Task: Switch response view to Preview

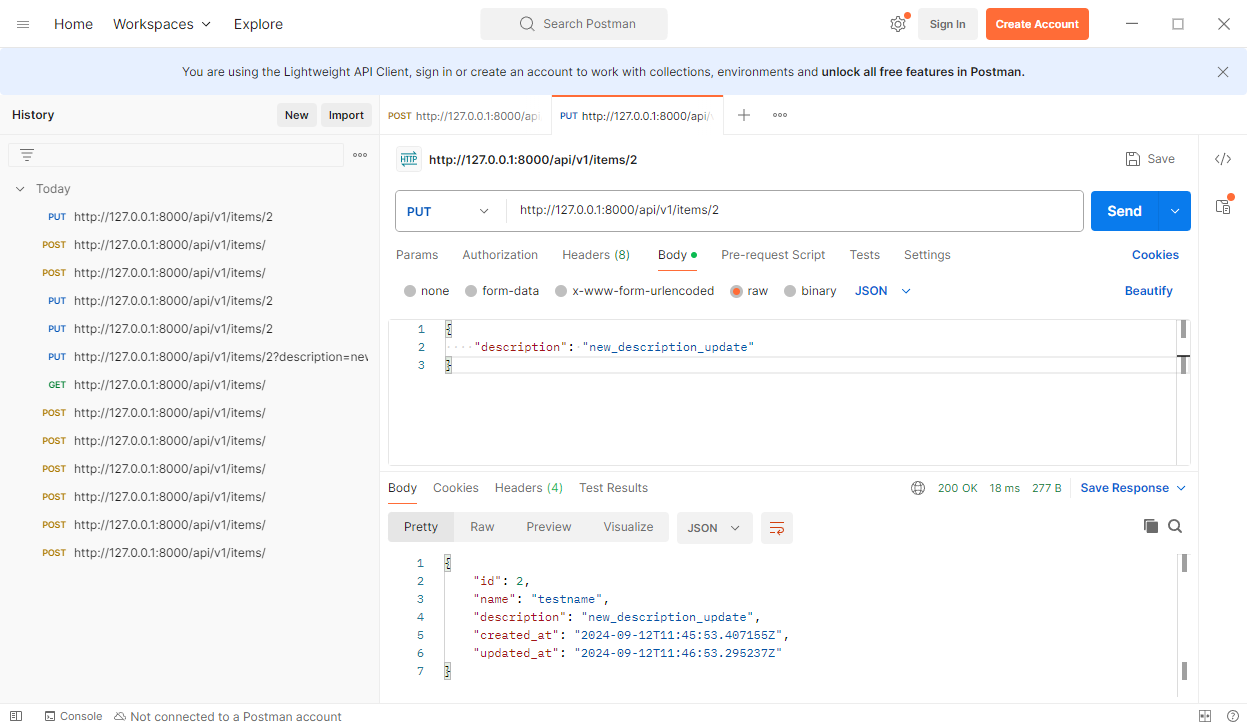Action: point(549,527)
